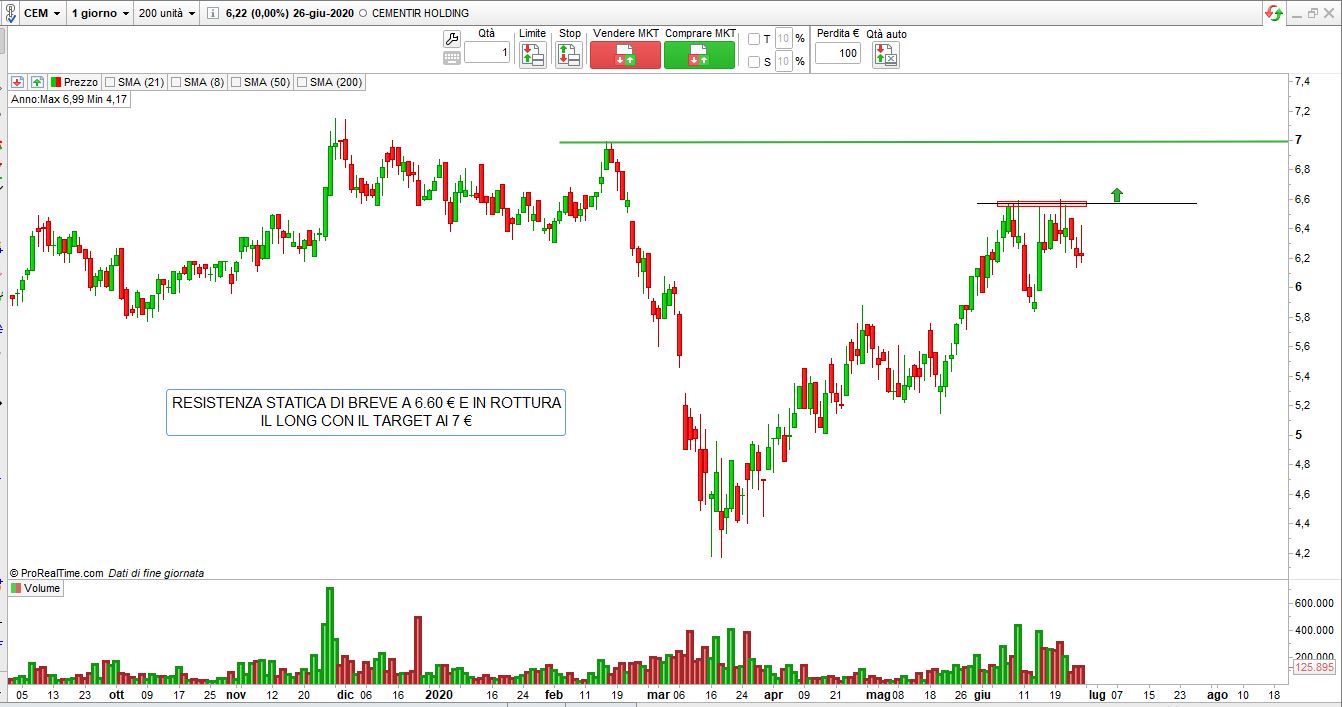Enable the SMA (21) indicator checkbox

tap(109, 82)
